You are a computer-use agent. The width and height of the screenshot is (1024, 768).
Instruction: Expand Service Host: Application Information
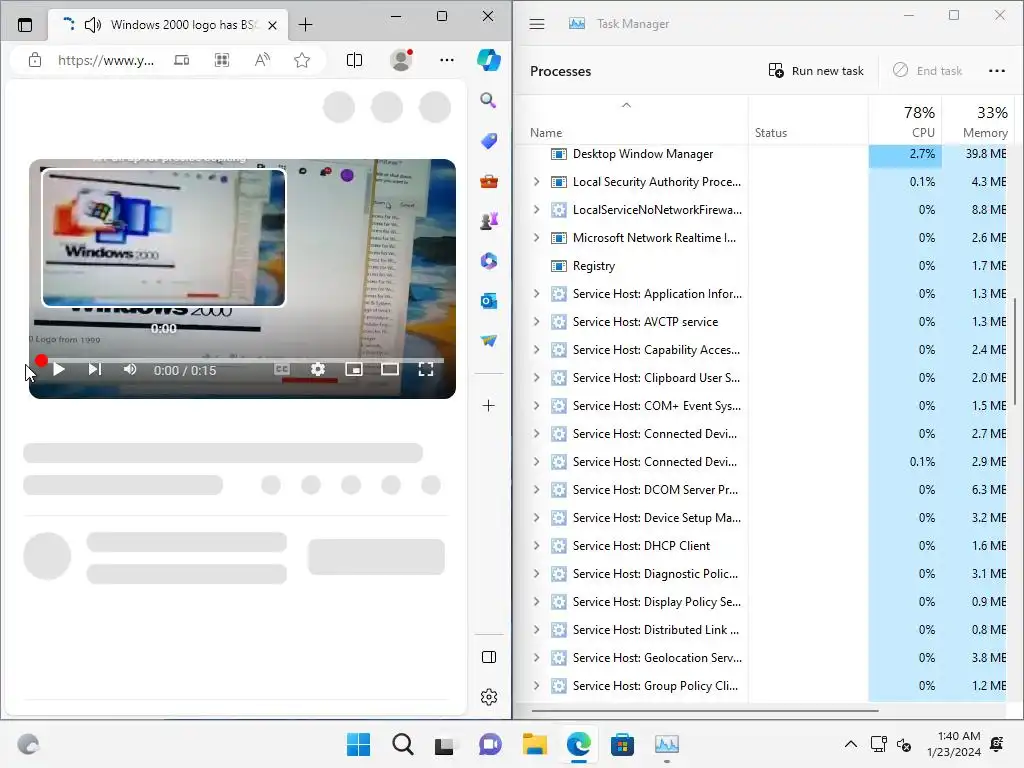(536, 294)
